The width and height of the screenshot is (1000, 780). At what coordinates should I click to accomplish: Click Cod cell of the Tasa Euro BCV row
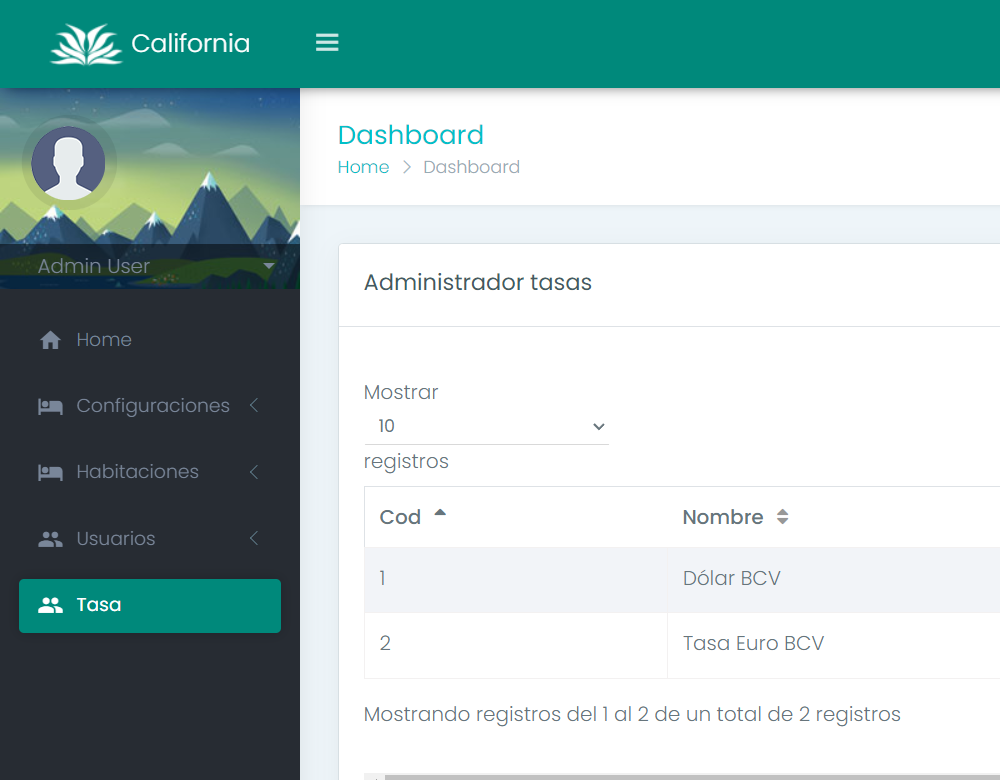[x=515, y=644]
